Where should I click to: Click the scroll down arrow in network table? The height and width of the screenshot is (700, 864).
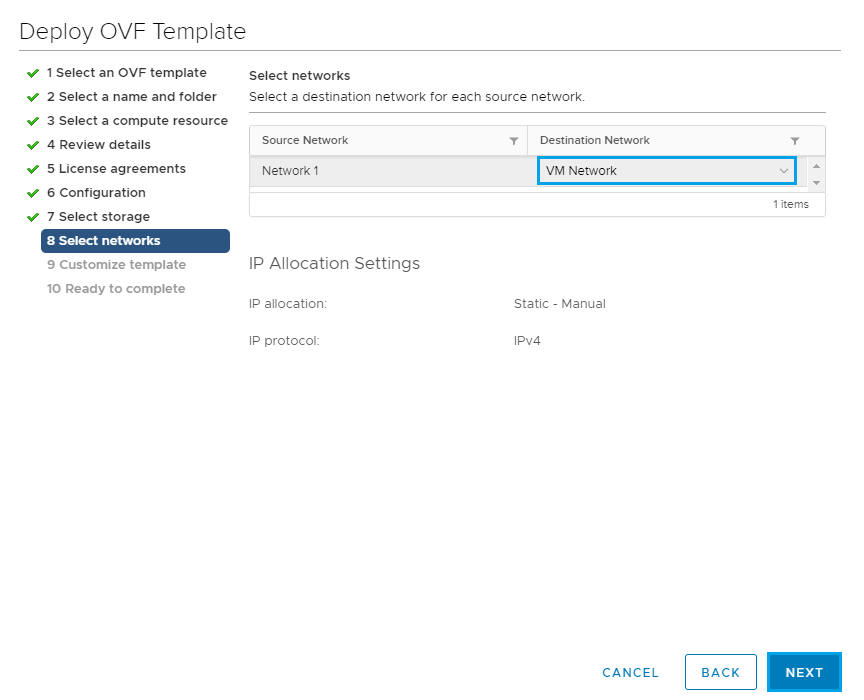(x=816, y=183)
